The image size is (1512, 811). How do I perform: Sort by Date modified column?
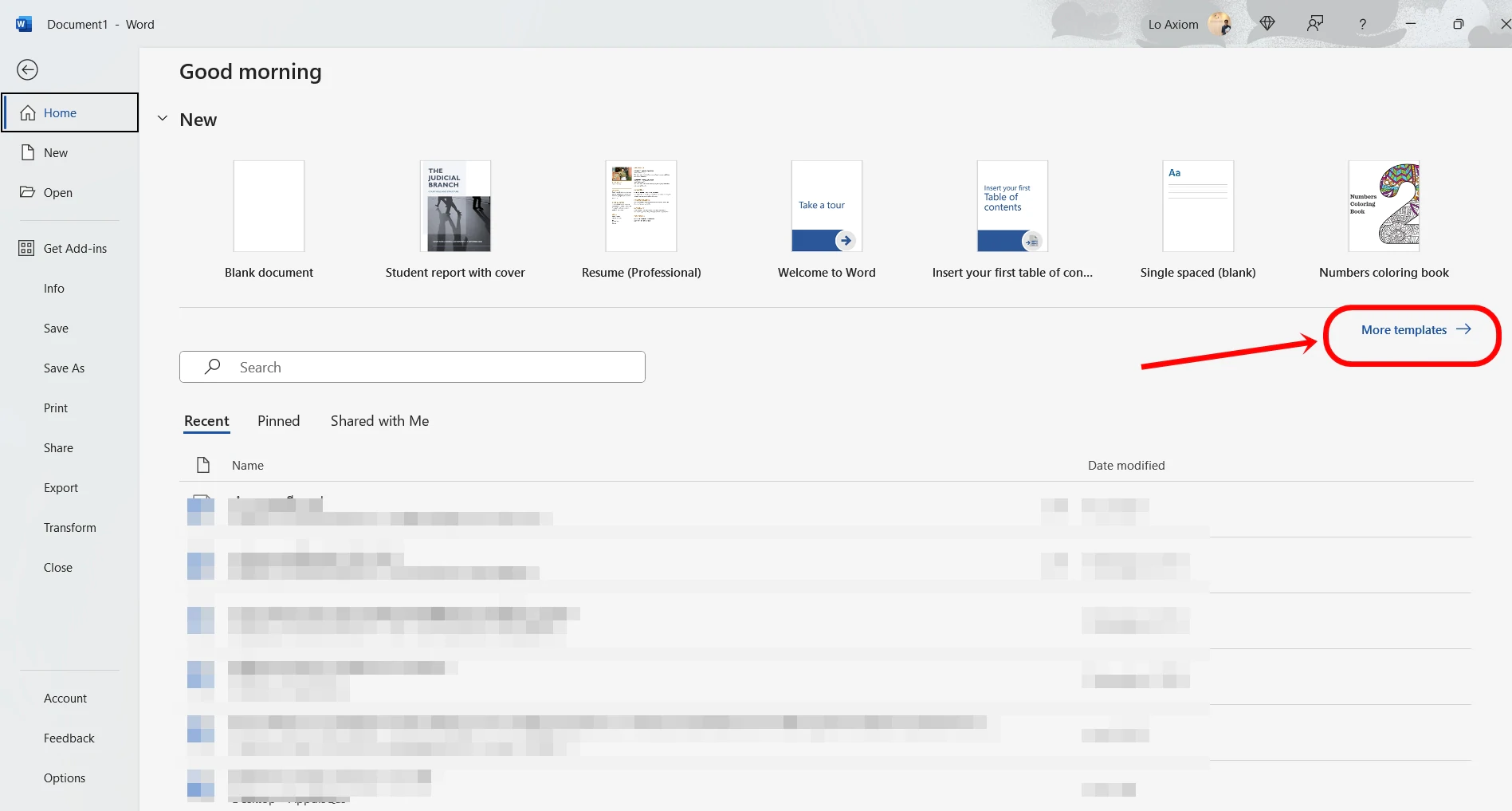click(1126, 466)
